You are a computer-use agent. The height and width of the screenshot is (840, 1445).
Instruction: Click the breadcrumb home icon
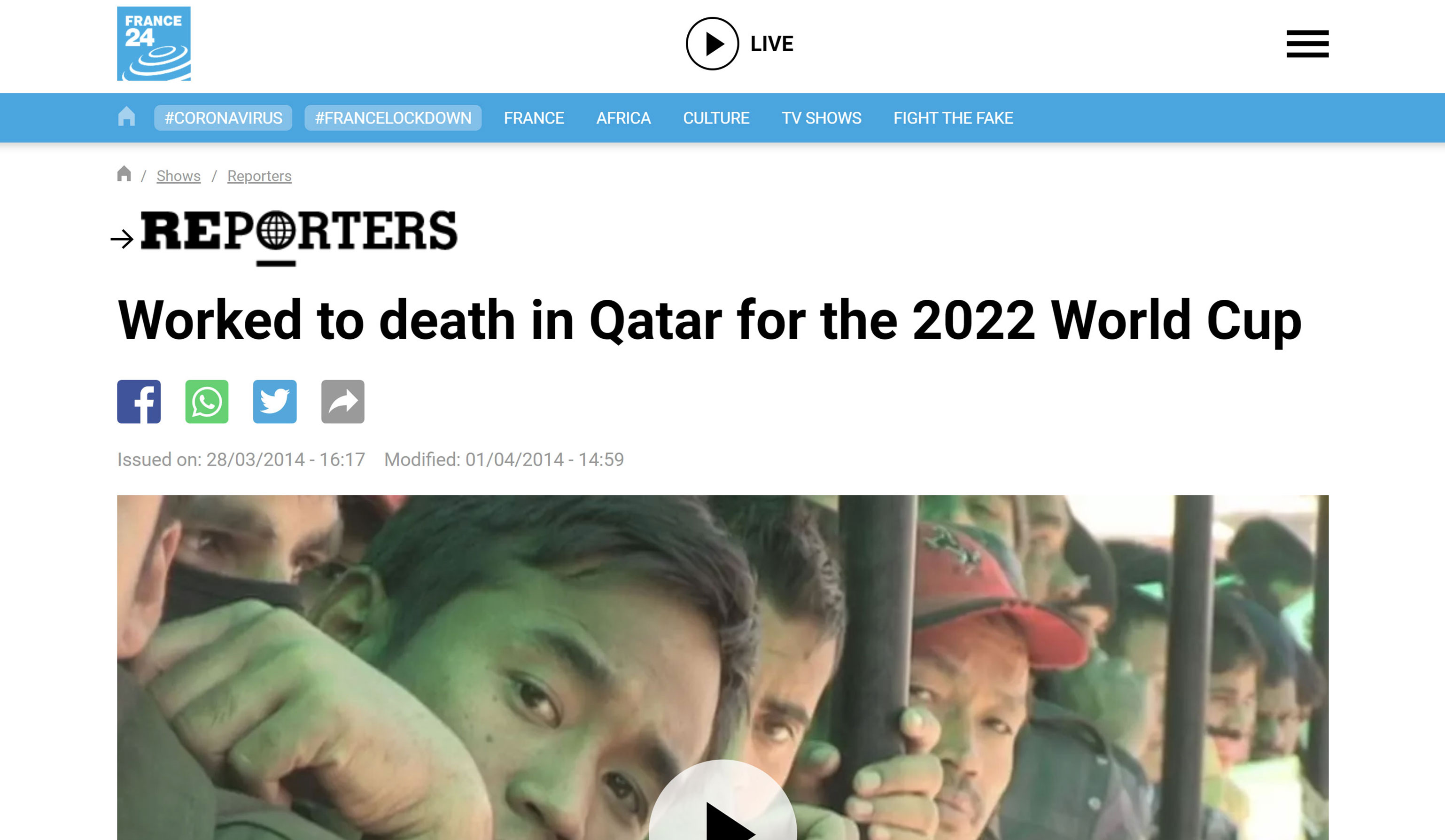point(124,174)
